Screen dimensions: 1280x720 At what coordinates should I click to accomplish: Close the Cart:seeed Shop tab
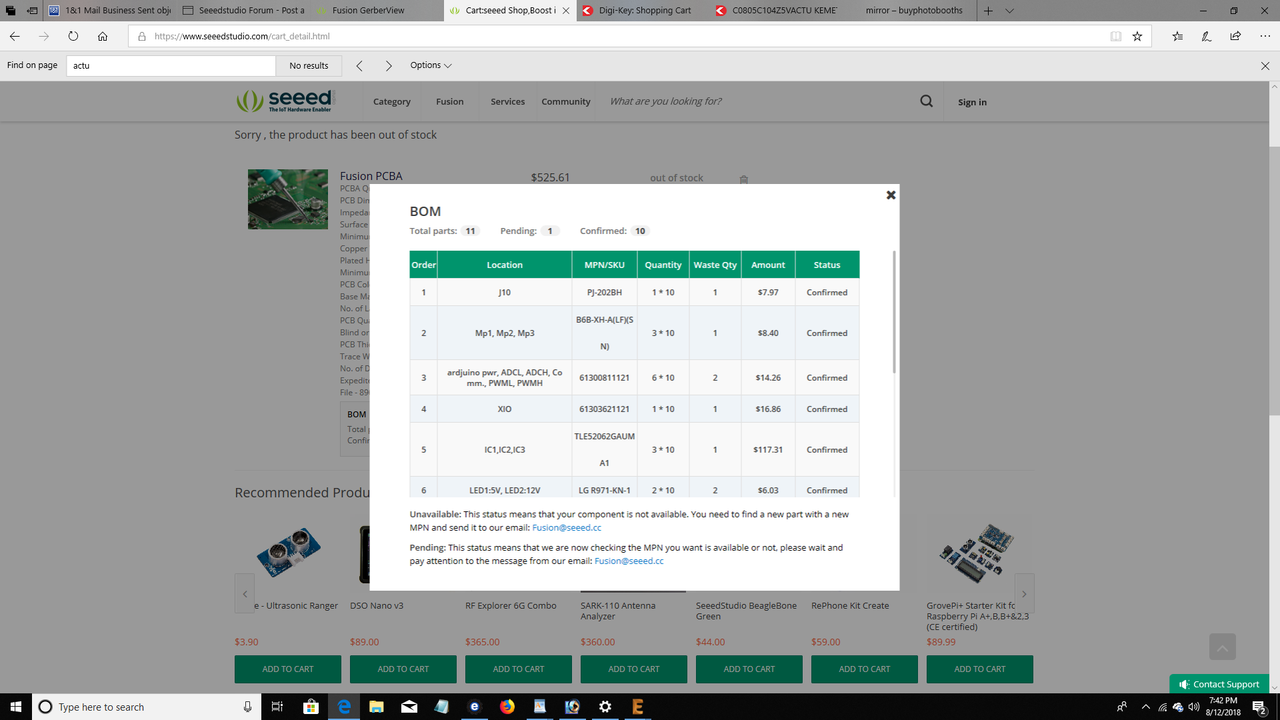point(566,10)
